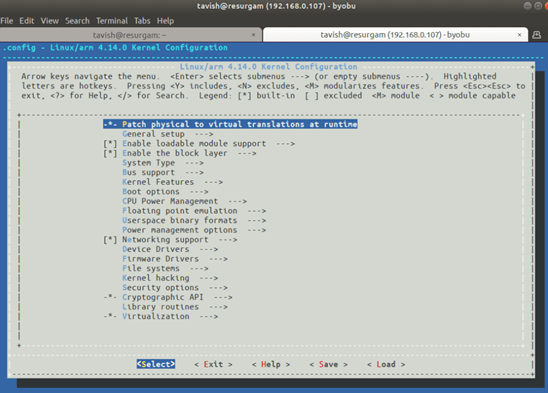
Task: Select the Virtualization entry label
Action: (156, 316)
